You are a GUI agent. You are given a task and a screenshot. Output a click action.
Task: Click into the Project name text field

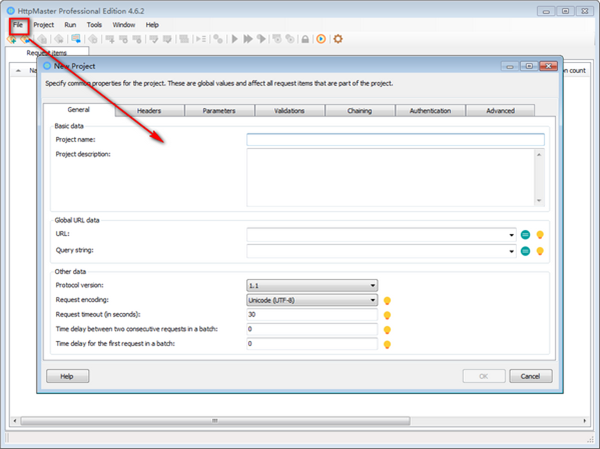click(395, 140)
